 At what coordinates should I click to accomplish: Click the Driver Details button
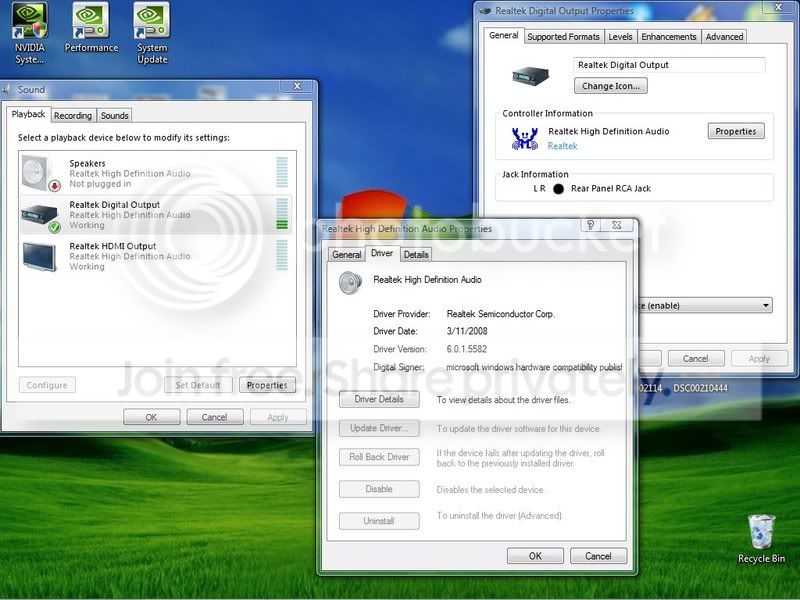379,399
